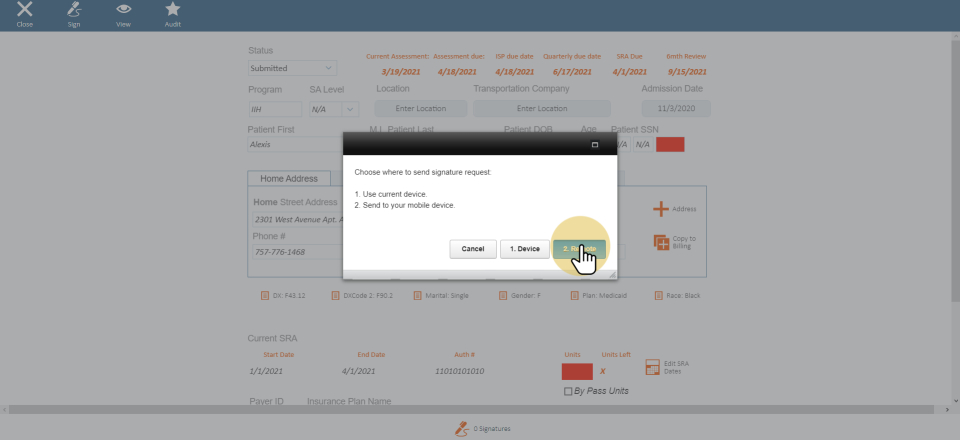Maximize the signature request dialog

coord(595,145)
